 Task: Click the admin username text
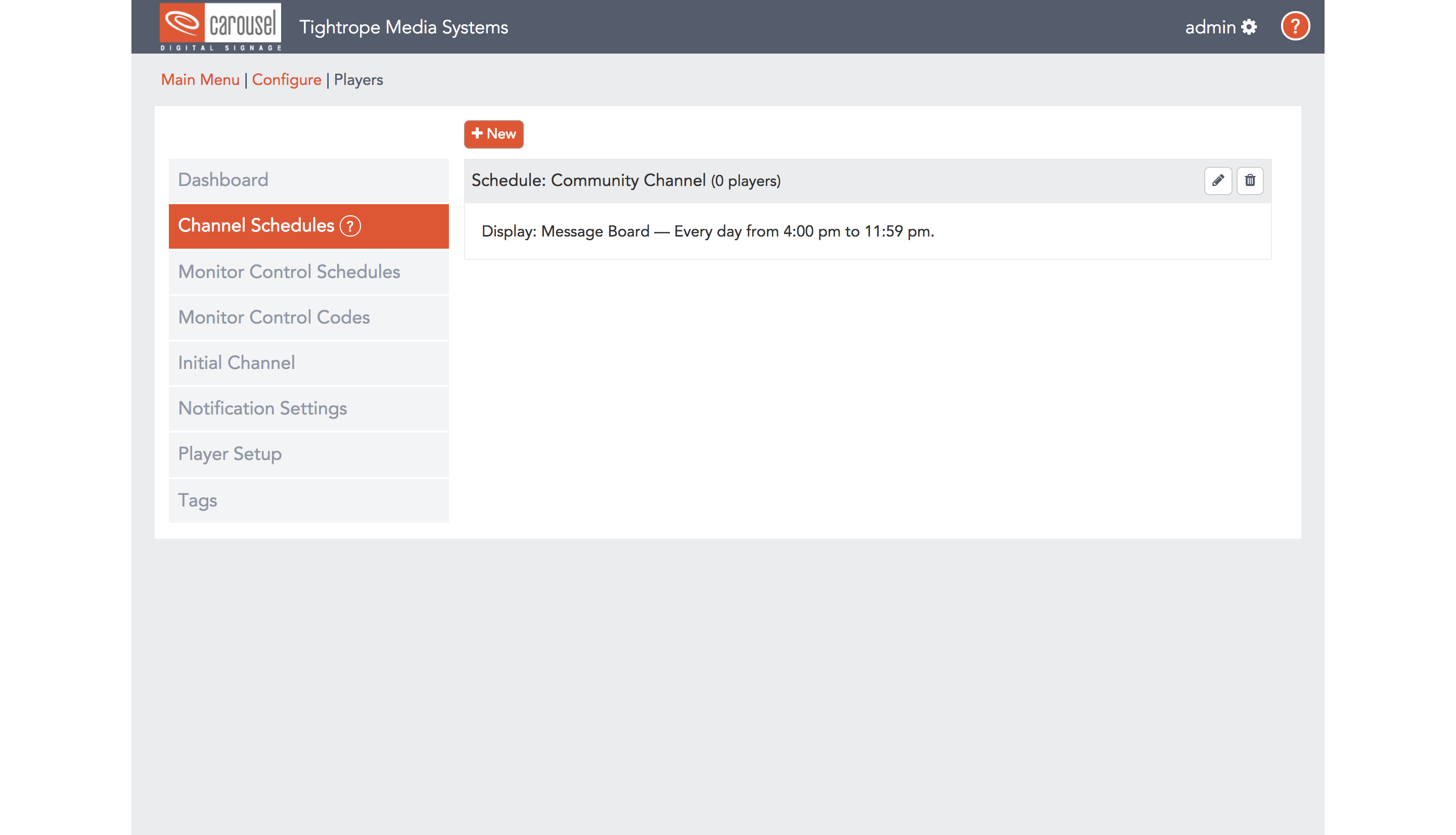1209,27
